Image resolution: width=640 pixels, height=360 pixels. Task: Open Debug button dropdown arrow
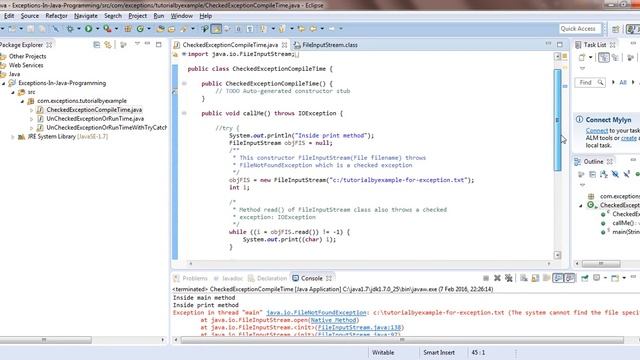pyautogui.click(x=79, y=29)
